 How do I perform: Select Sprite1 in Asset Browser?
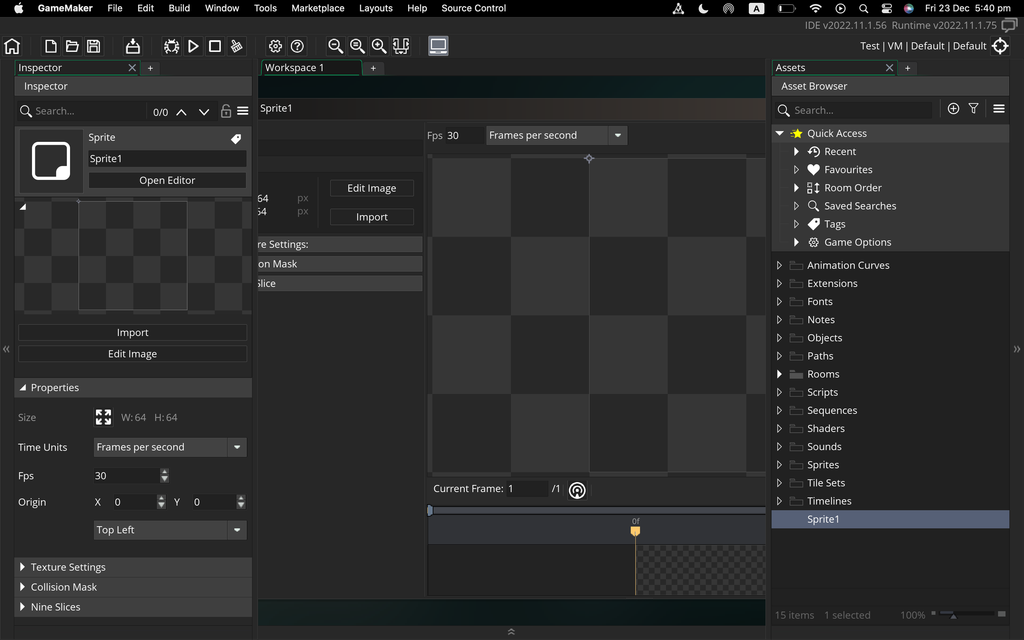(x=890, y=519)
